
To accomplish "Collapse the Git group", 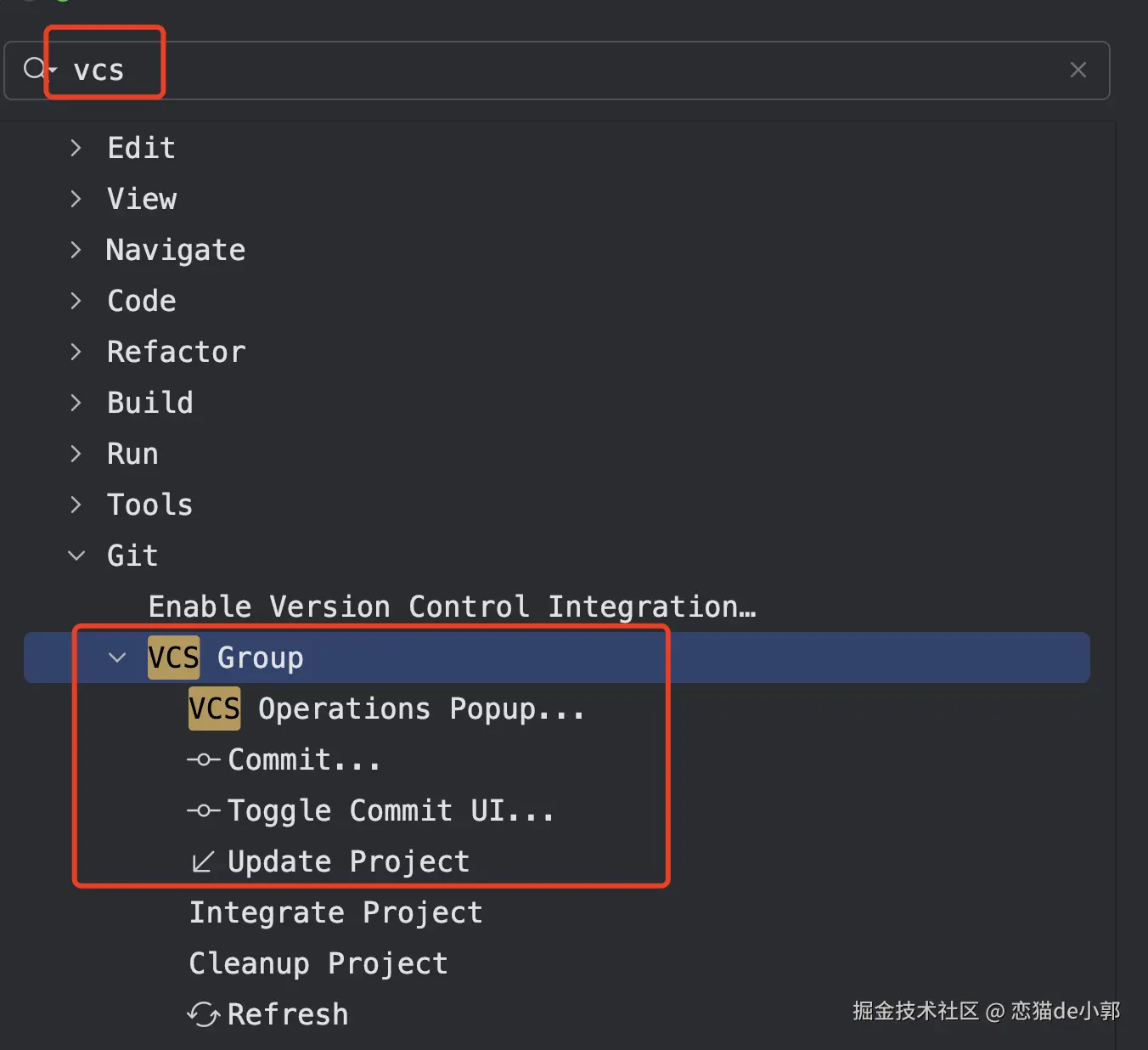I will 76,556.
